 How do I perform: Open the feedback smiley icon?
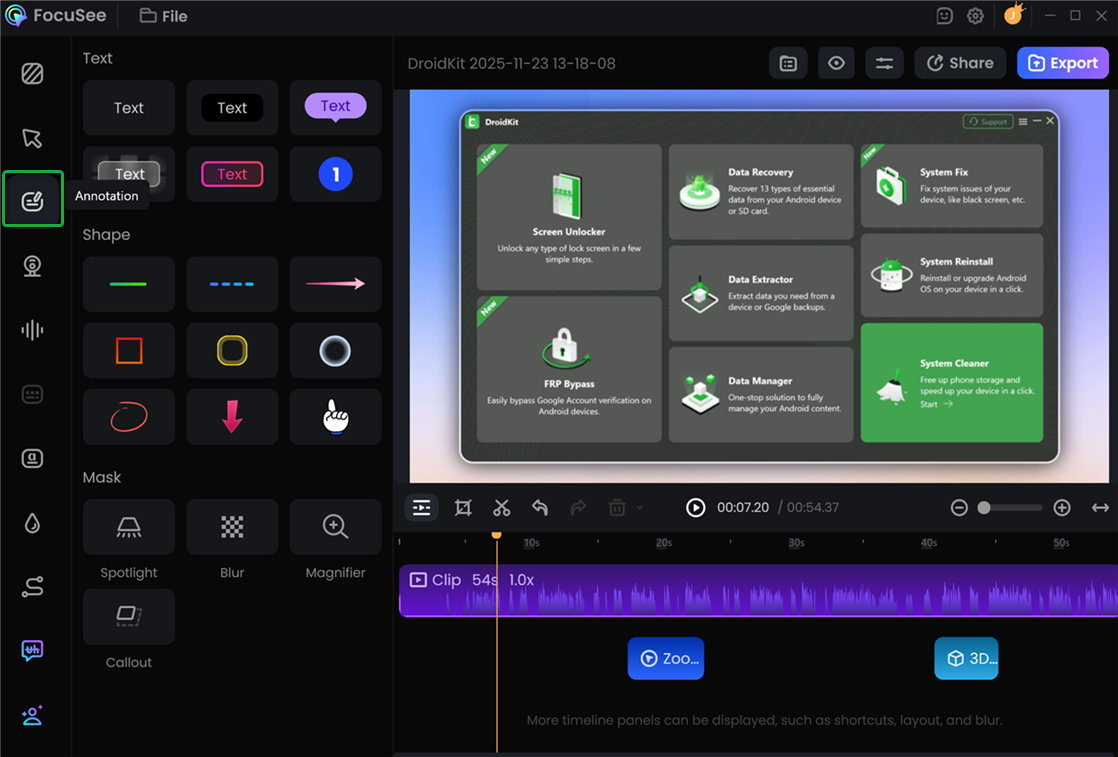point(944,16)
